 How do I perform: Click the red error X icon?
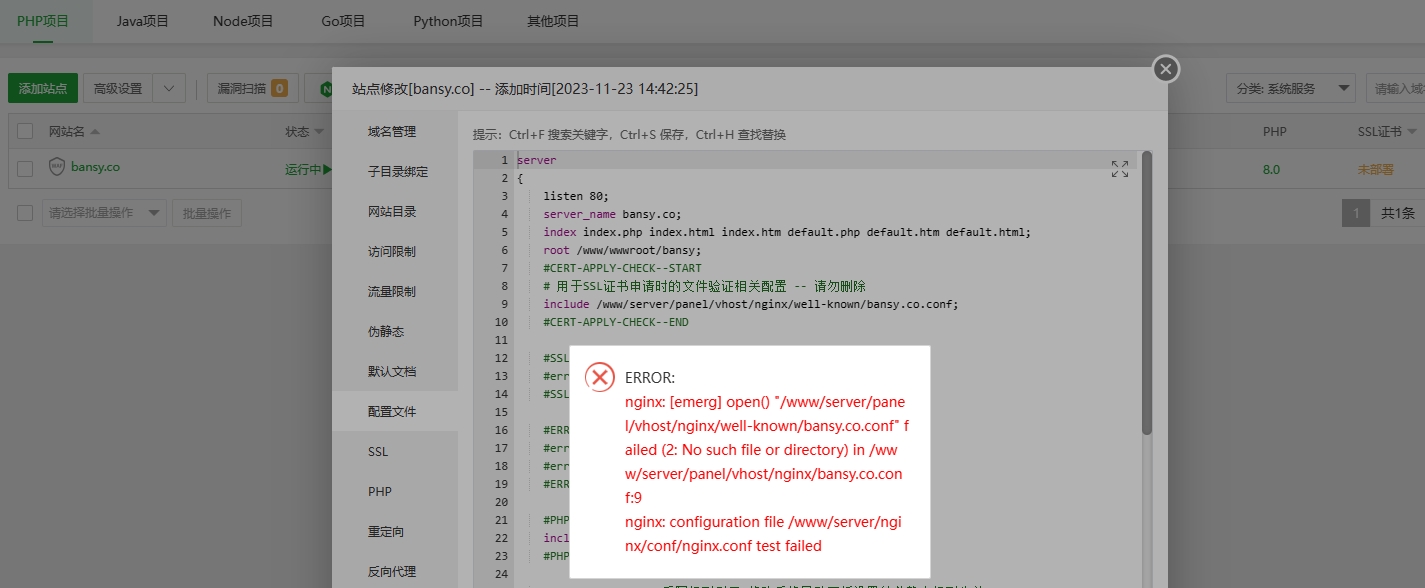pos(599,377)
